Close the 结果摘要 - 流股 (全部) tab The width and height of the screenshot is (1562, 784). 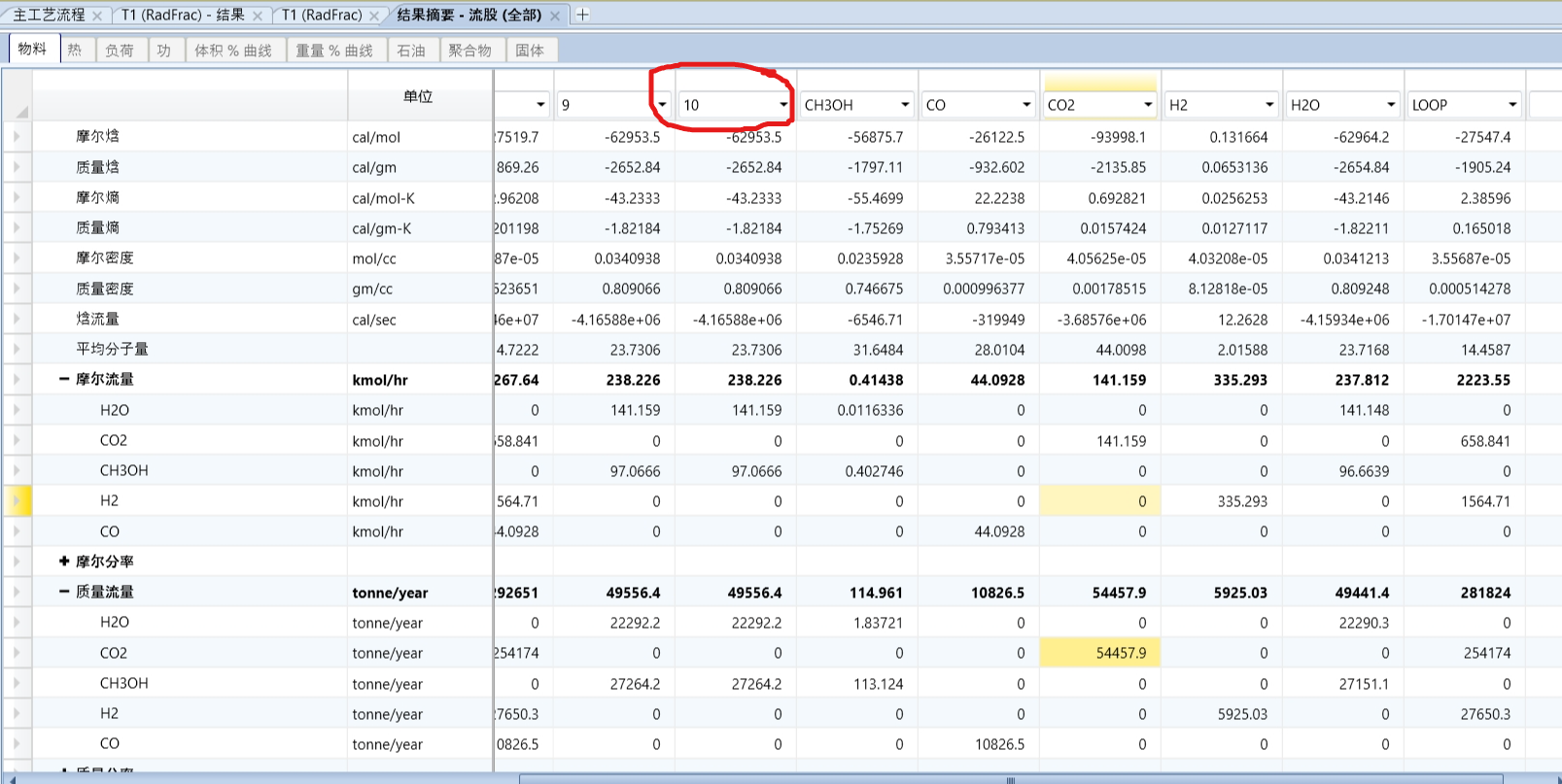click(x=555, y=16)
